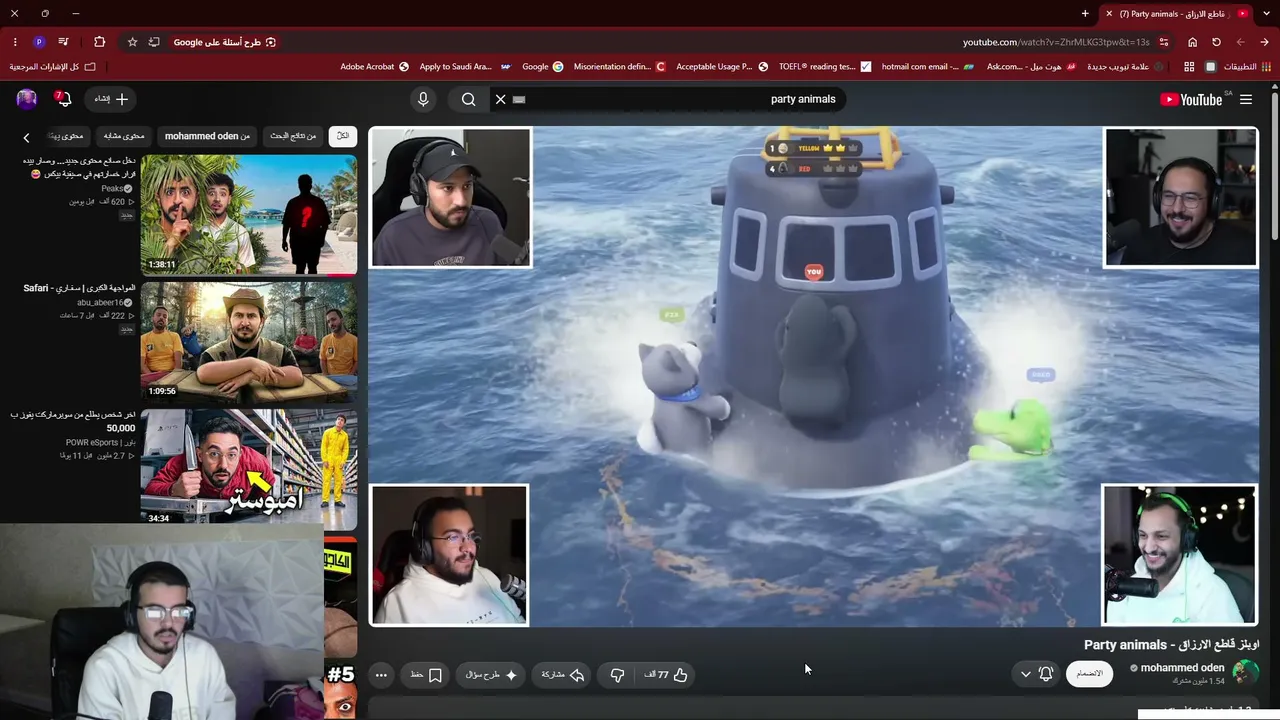Open the Chrome media controls icon

[x=63, y=42]
